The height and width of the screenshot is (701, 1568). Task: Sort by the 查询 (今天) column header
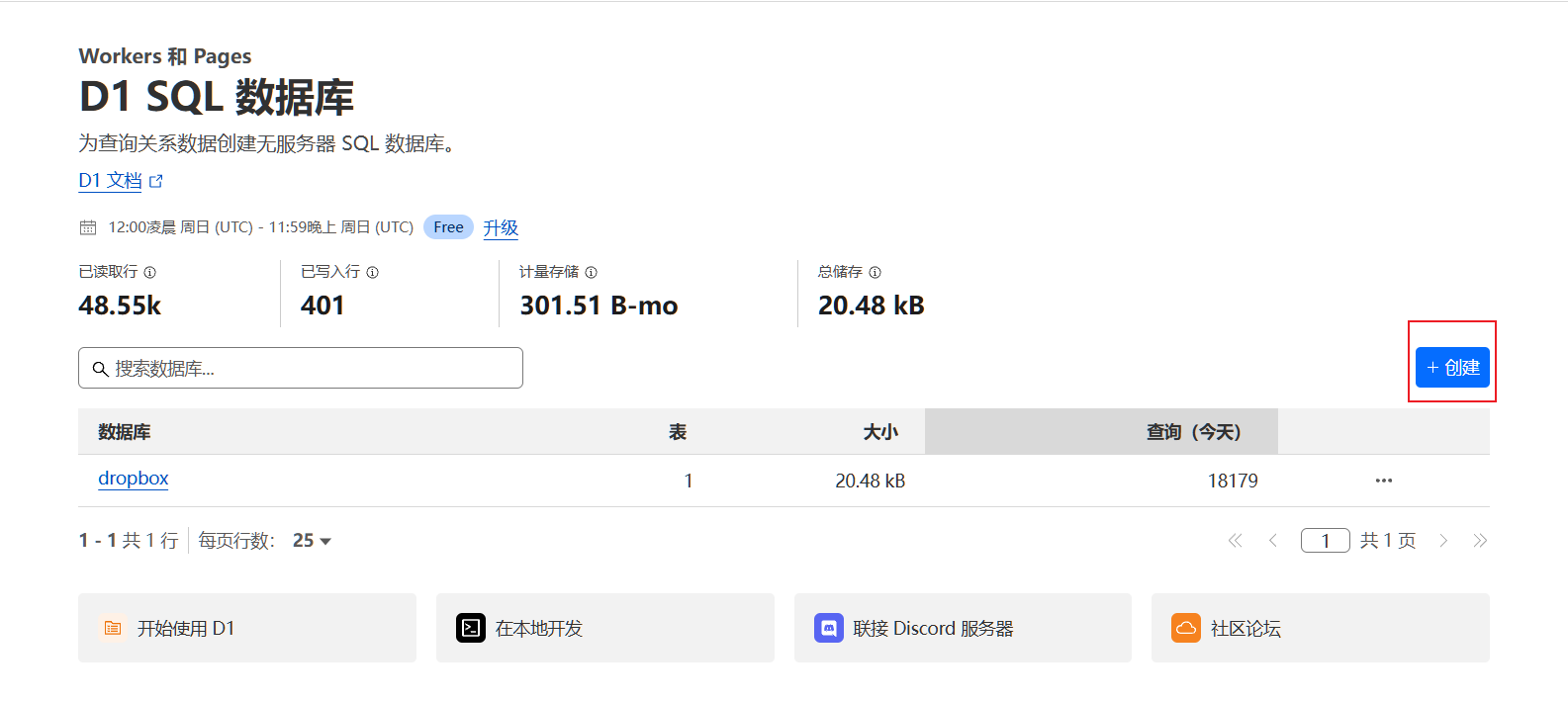(1192, 432)
